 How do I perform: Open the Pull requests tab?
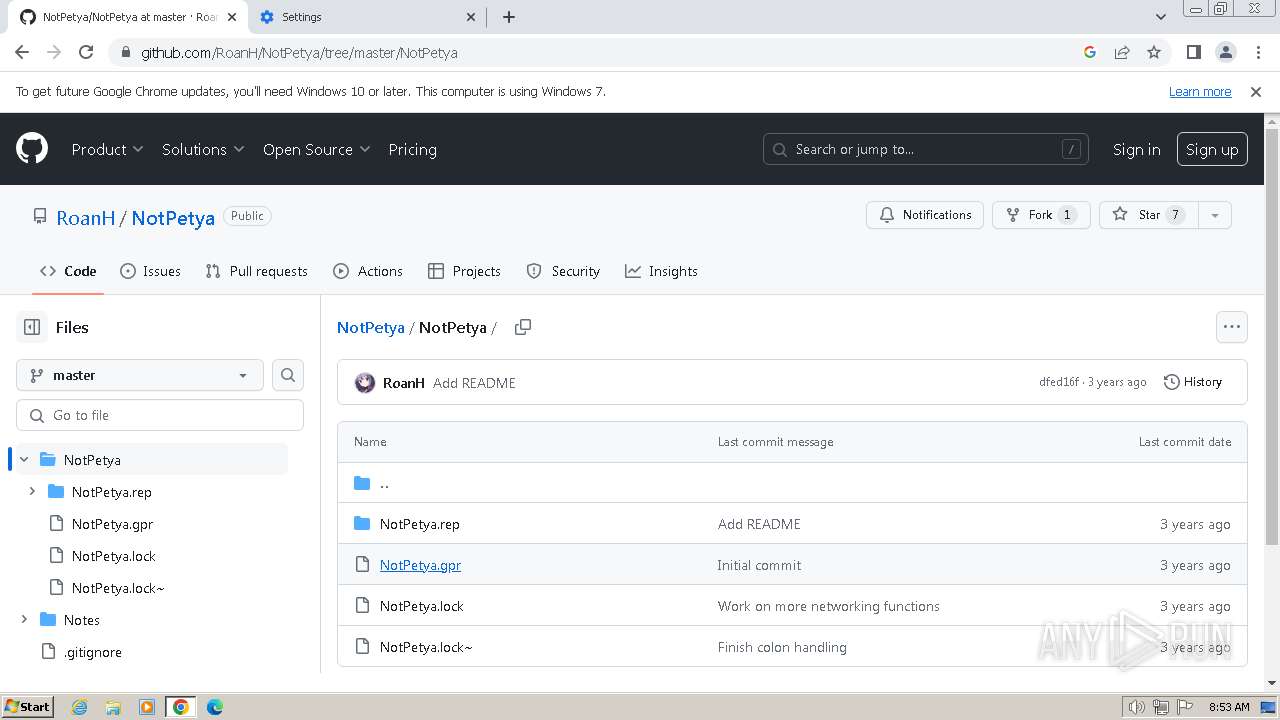tap(256, 271)
